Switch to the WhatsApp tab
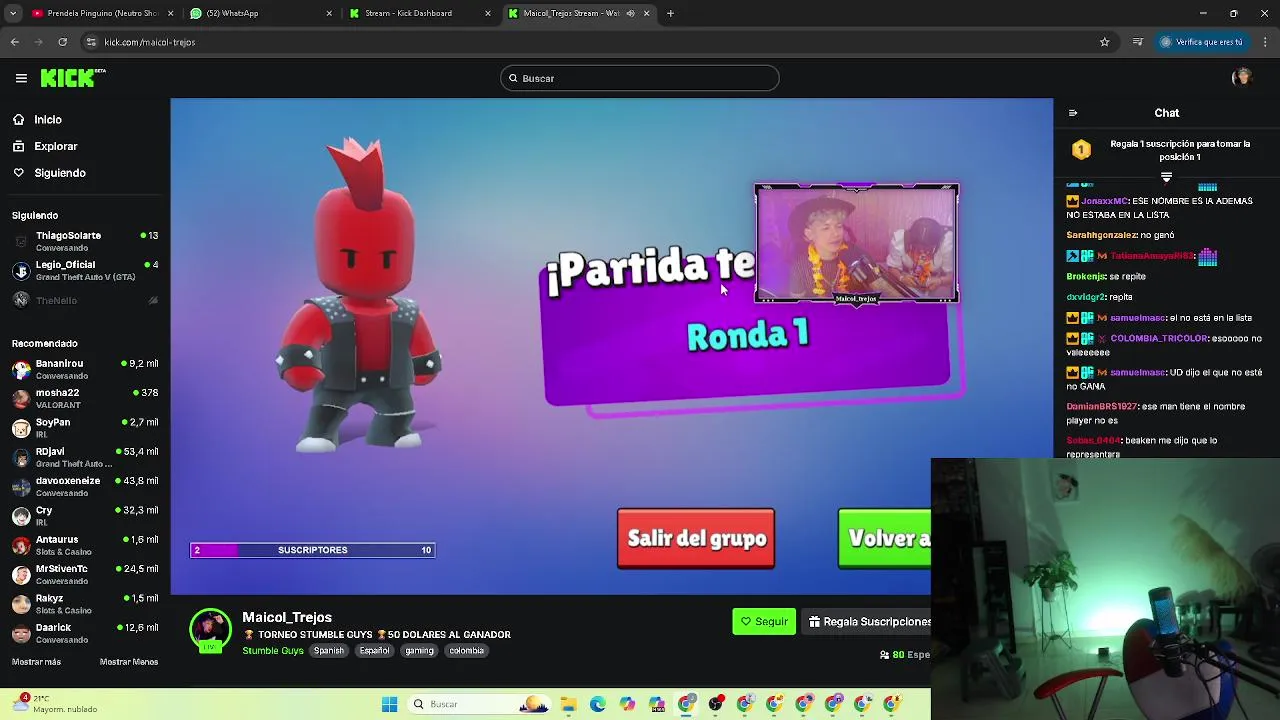Image resolution: width=1280 pixels, height=720 pixels. (x=260, y=13)
